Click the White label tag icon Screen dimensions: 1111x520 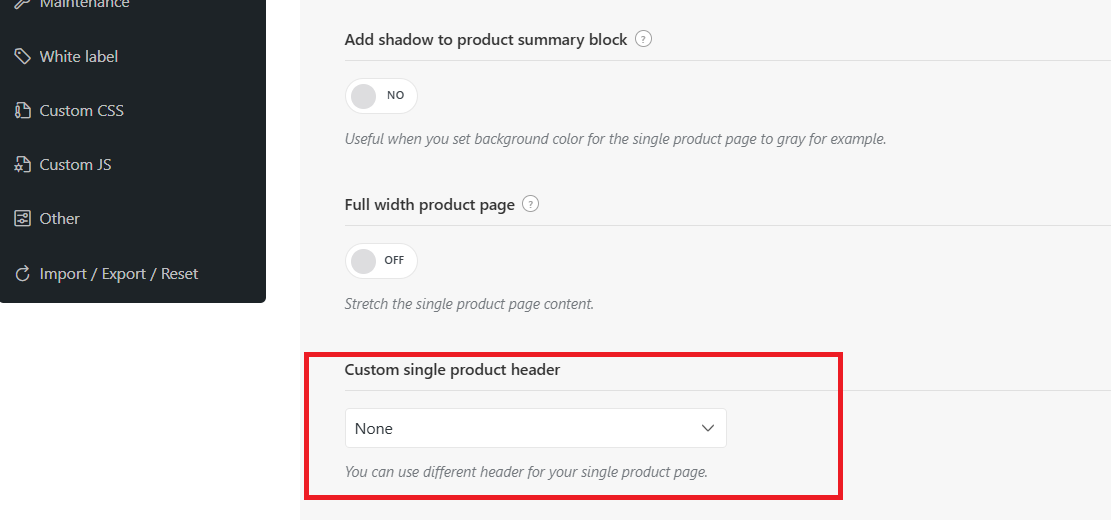click(23, 57)
